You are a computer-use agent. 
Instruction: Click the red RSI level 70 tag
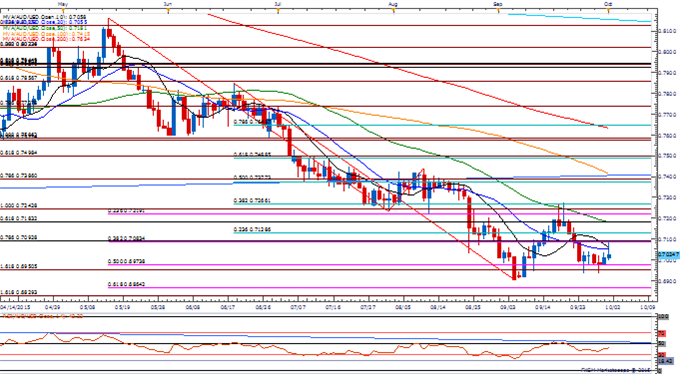662,333
